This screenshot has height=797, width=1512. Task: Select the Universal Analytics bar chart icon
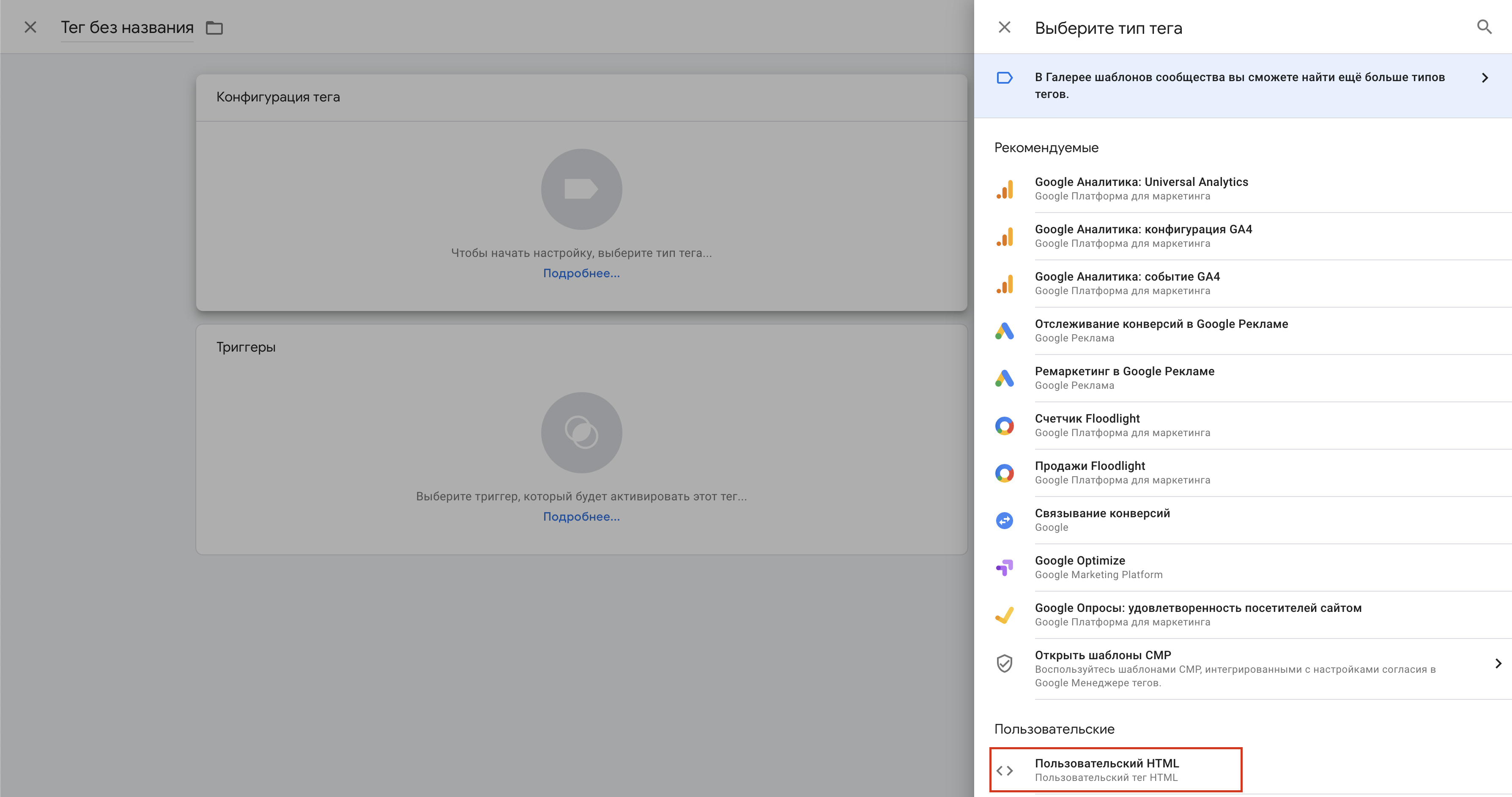pos(1004,189)
